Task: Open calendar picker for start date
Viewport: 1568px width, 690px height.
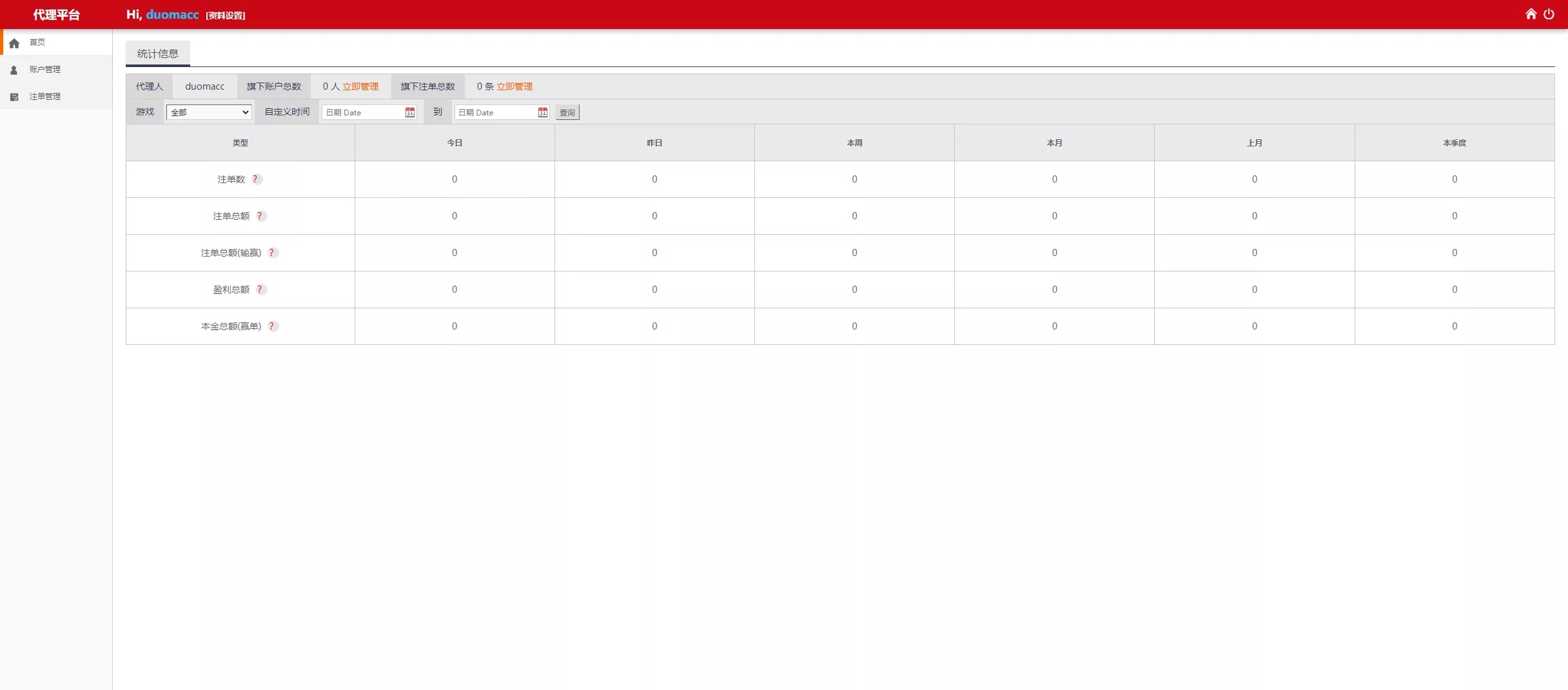Action: (409, 112)
